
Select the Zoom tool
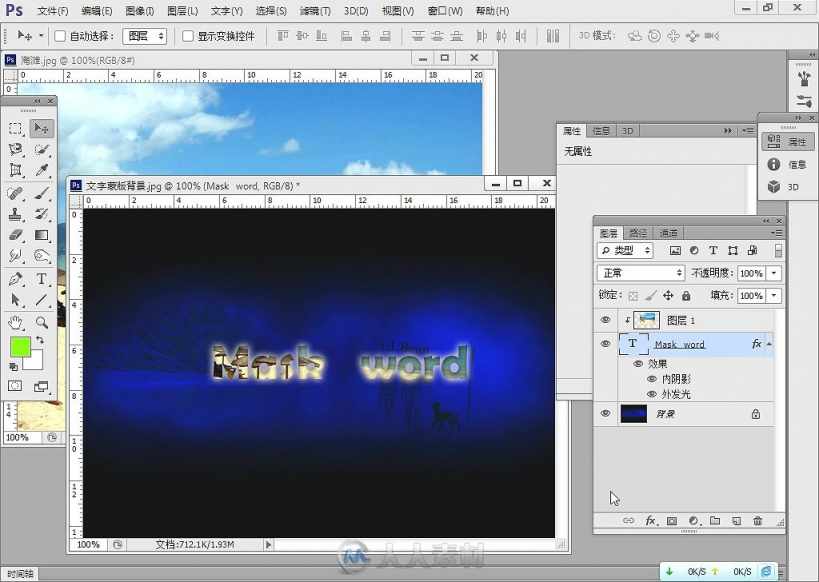click(x=41, y=322)
